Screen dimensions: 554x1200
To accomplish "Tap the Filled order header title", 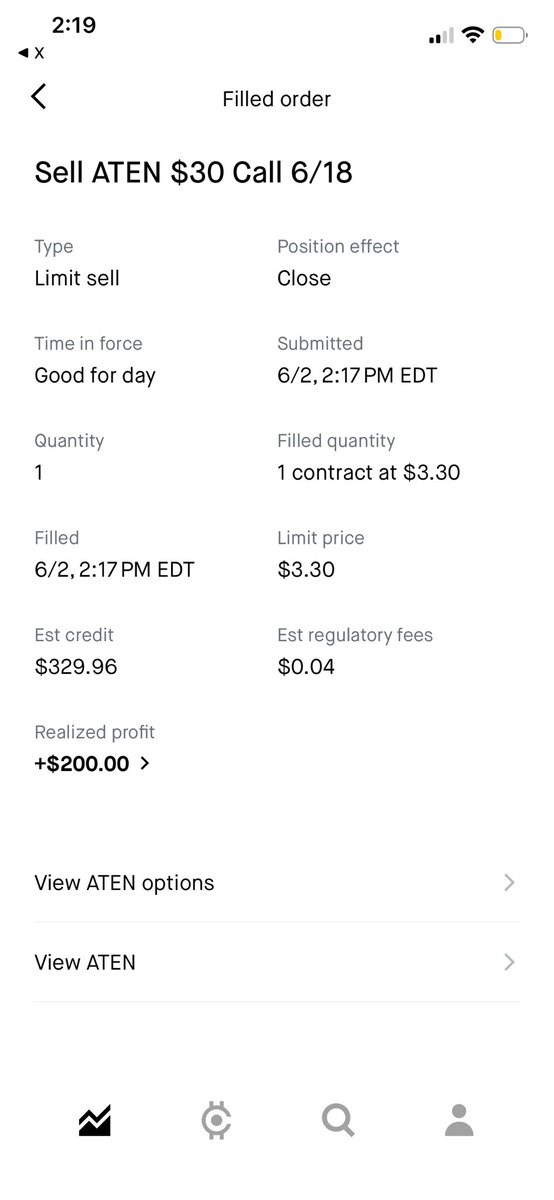I will point(277,99).
